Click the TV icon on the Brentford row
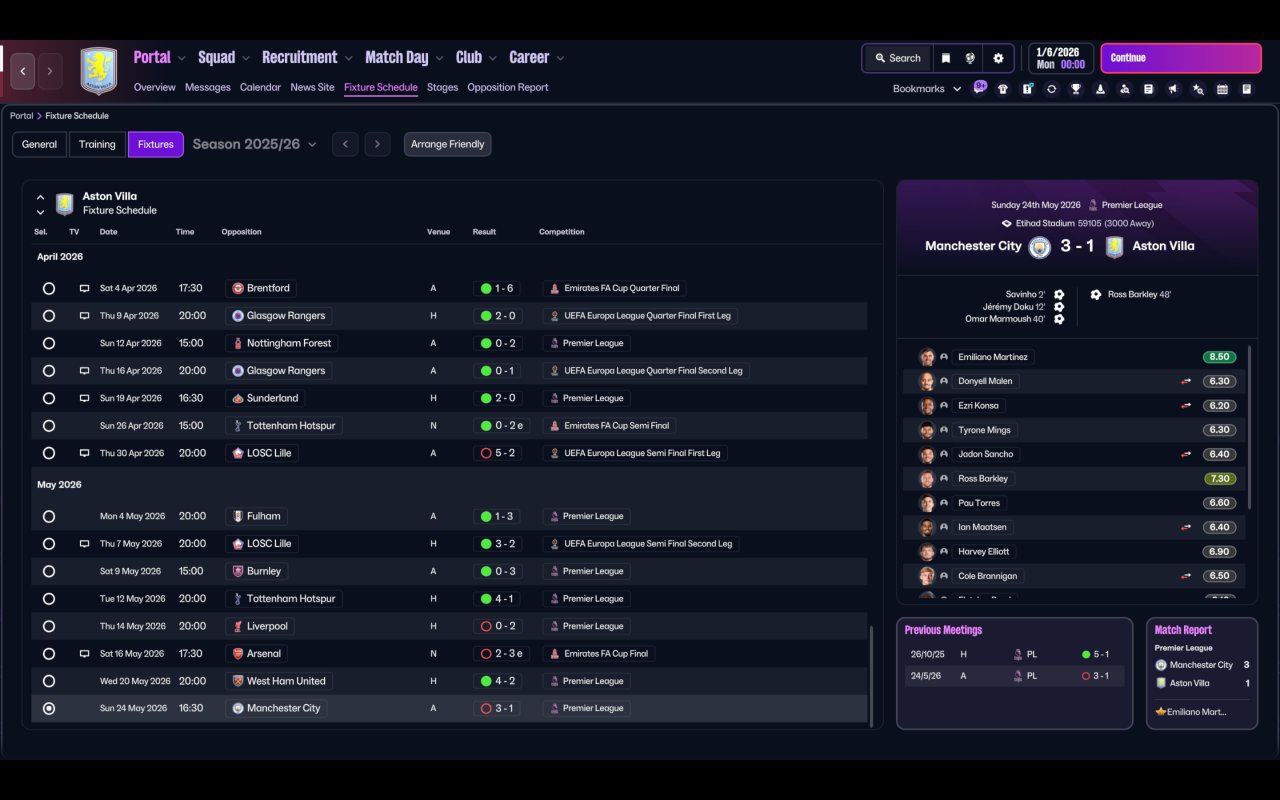 point(84,288)
